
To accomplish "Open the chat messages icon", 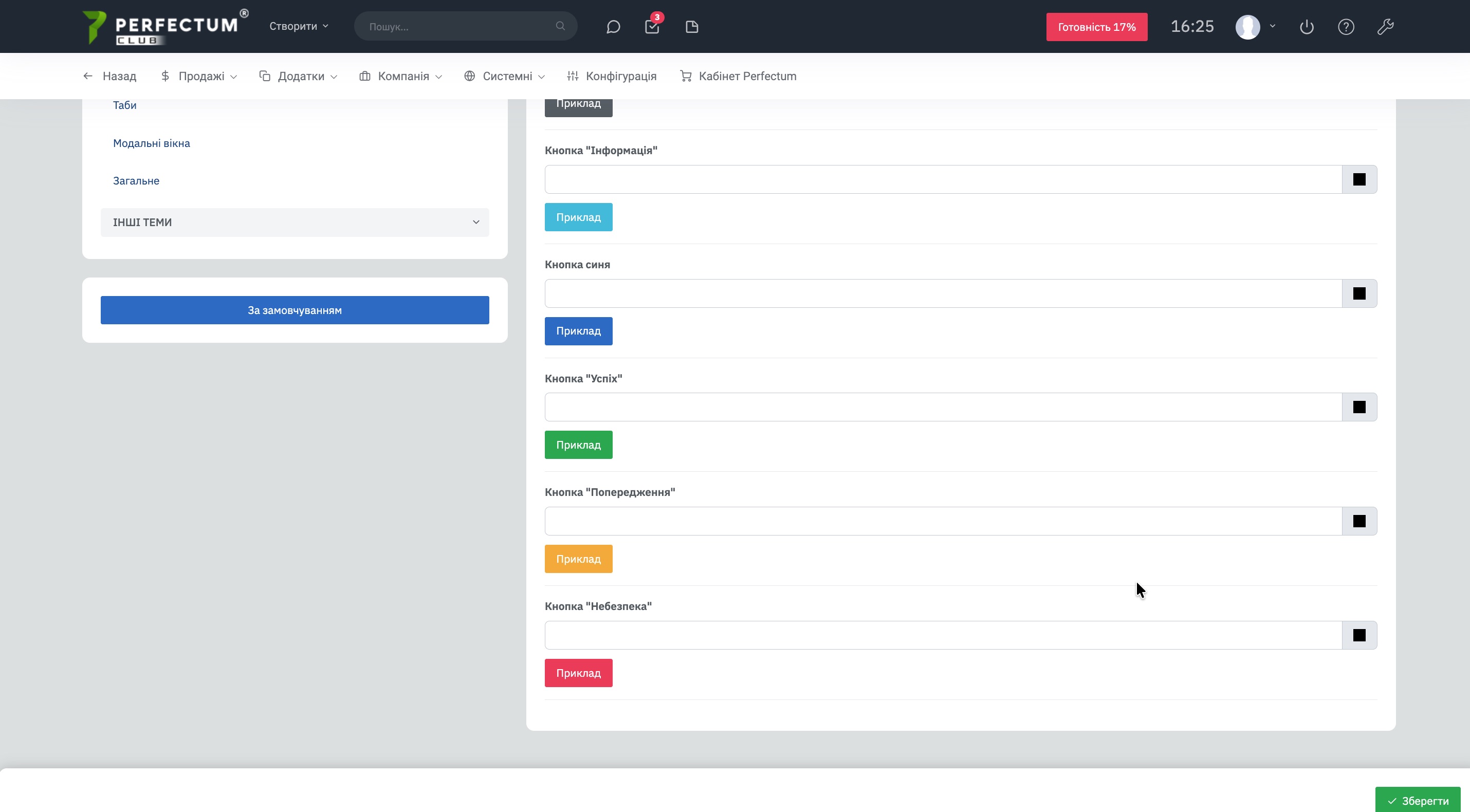I will click(x=613, y=27).
